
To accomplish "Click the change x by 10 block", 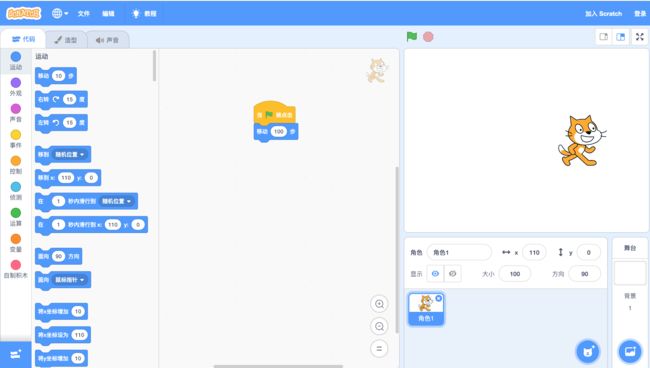I will 61,312.
